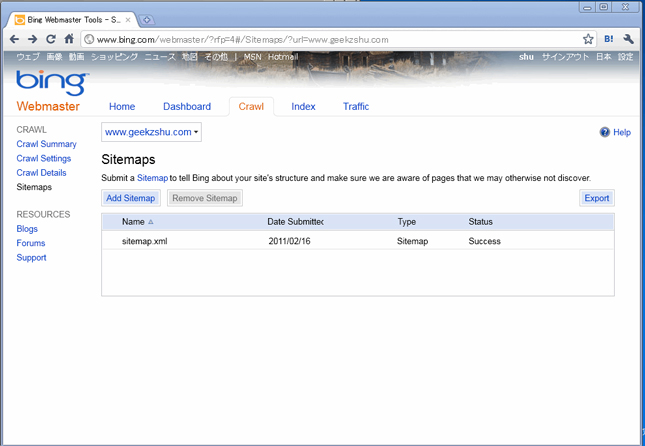Open the Hotmail link in the top bar
The width and height of the screenshot is (645, 446).
(283, 57)
